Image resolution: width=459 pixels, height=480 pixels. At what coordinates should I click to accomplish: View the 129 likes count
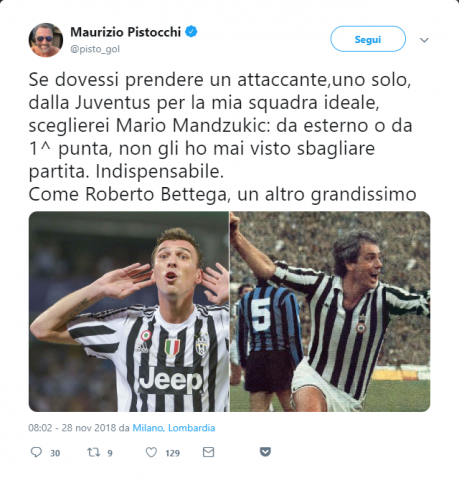[172, 453]
